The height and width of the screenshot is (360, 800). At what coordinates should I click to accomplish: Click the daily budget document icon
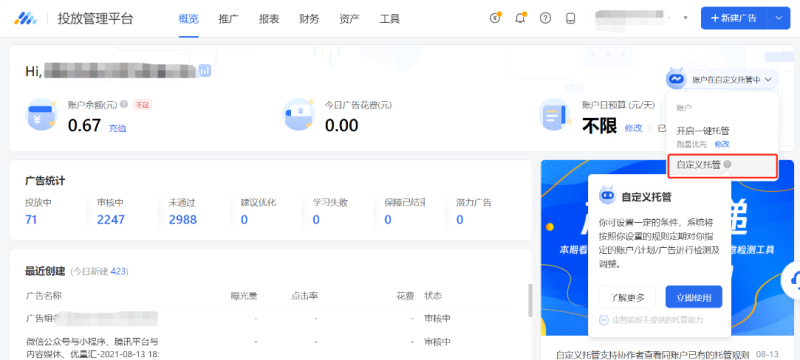556,115
